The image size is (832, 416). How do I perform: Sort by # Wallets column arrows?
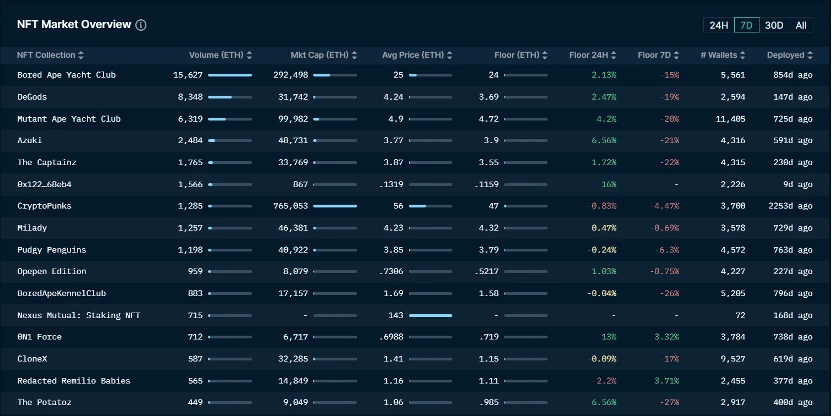click(742, 55)
